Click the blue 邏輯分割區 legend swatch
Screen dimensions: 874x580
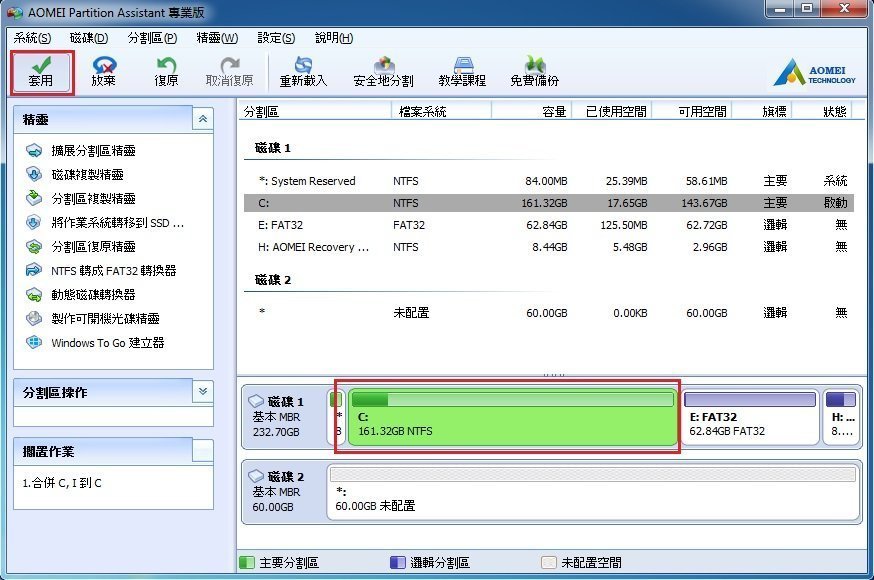(397, 563)
